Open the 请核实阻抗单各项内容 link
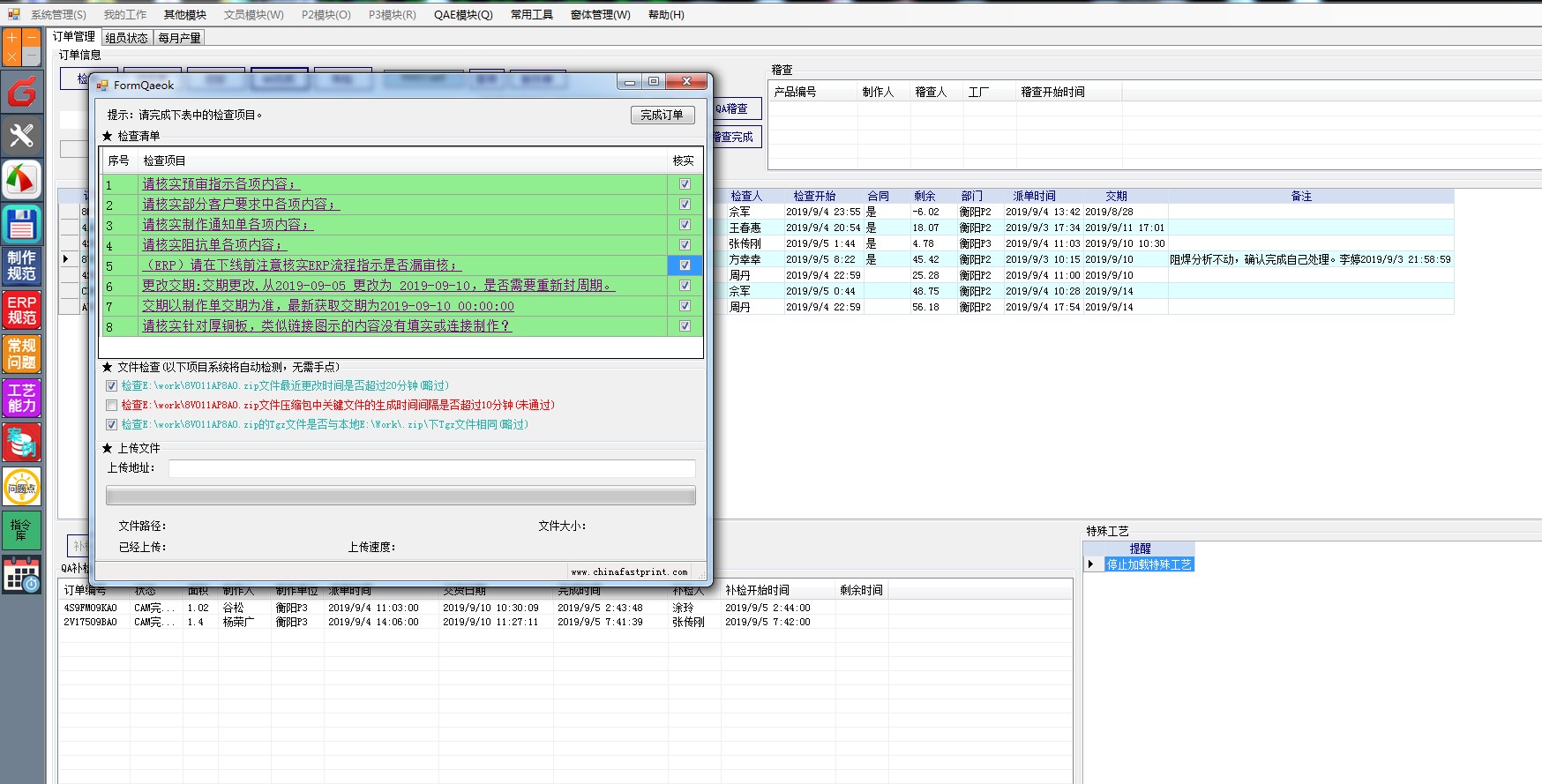The height and width of the screenshot is (784, 1542). (x=214, y=245)
